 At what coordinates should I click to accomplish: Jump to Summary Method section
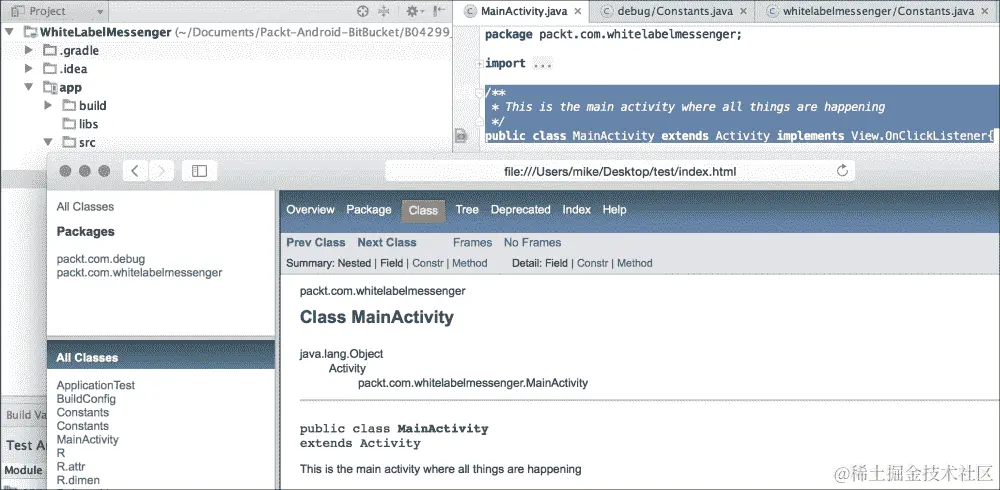click(x=470, y=263)
